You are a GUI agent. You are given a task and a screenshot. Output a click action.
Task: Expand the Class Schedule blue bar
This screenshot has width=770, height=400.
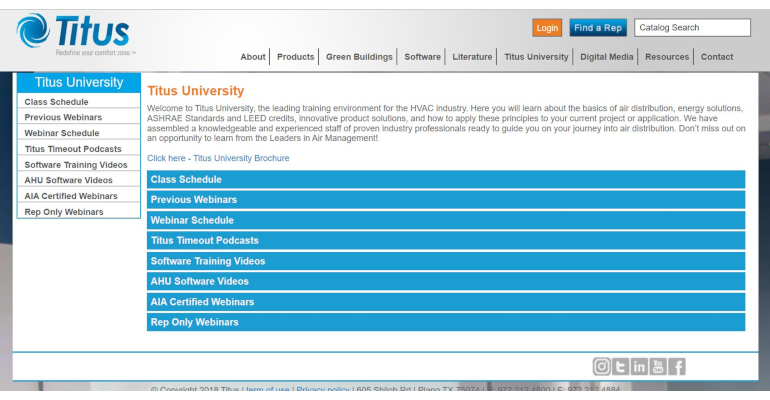point(446,180)
